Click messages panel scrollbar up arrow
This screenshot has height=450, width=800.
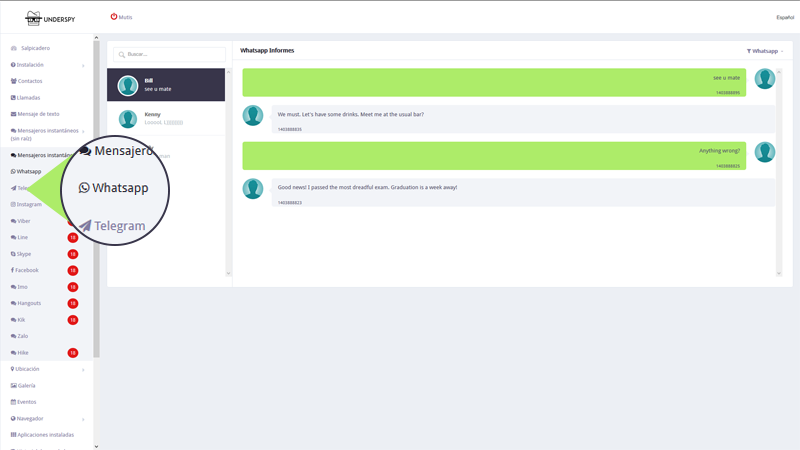pyautogui.click(x=779, y=72)
